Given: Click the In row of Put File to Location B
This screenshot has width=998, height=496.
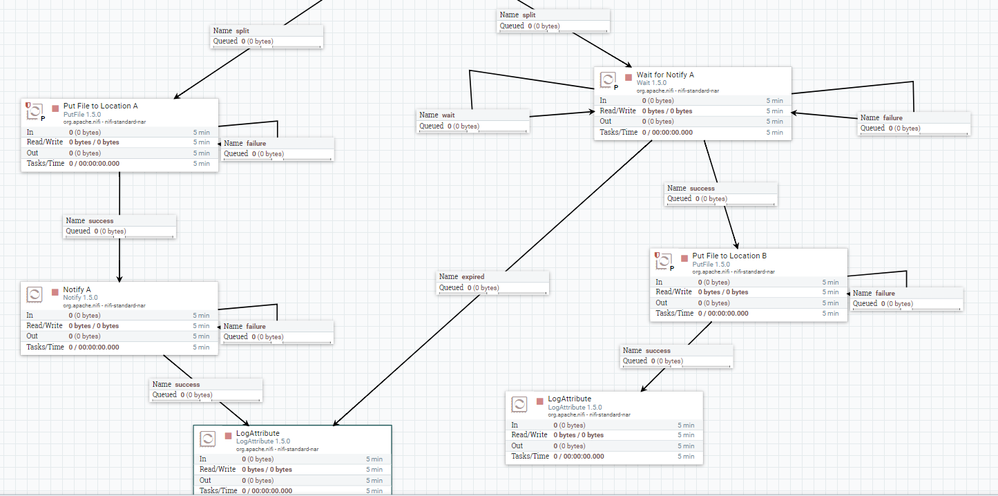Looking at the screenshot, I should (x=748, y=282).
